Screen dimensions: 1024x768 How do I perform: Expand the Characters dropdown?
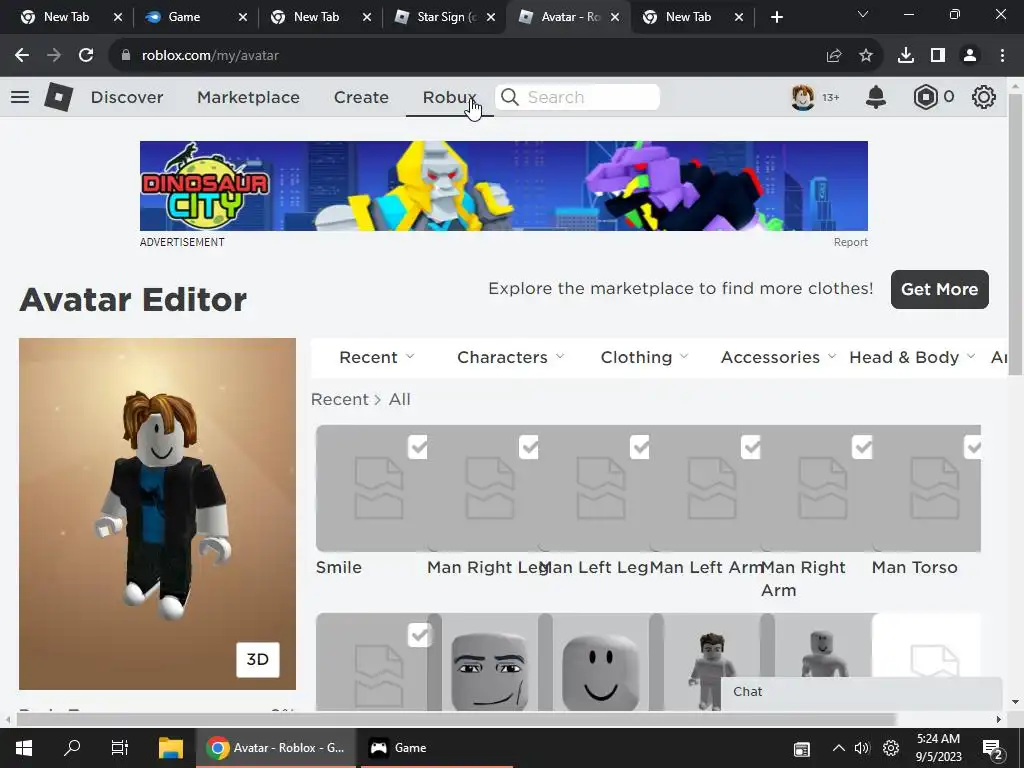point(511,357)
